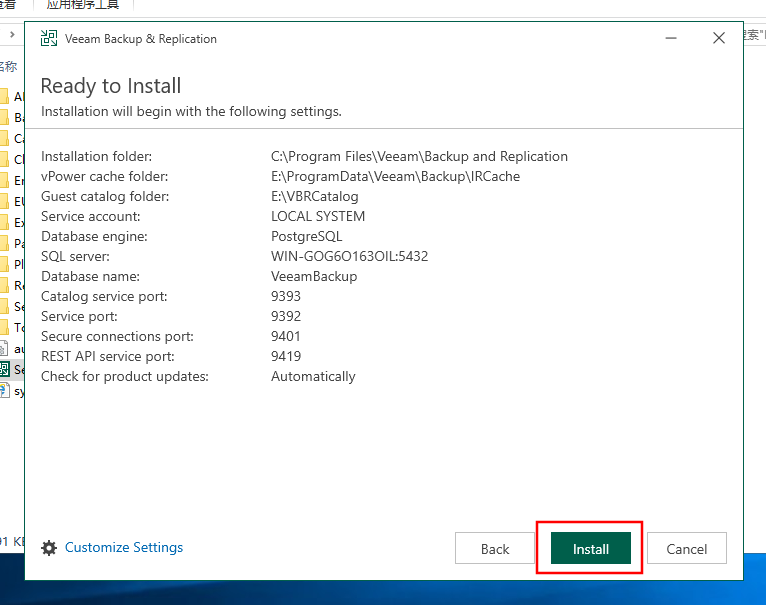Viewport: 766px width, 605px height.
Task: Select the Catalog service port label
Action: point(104,297)
